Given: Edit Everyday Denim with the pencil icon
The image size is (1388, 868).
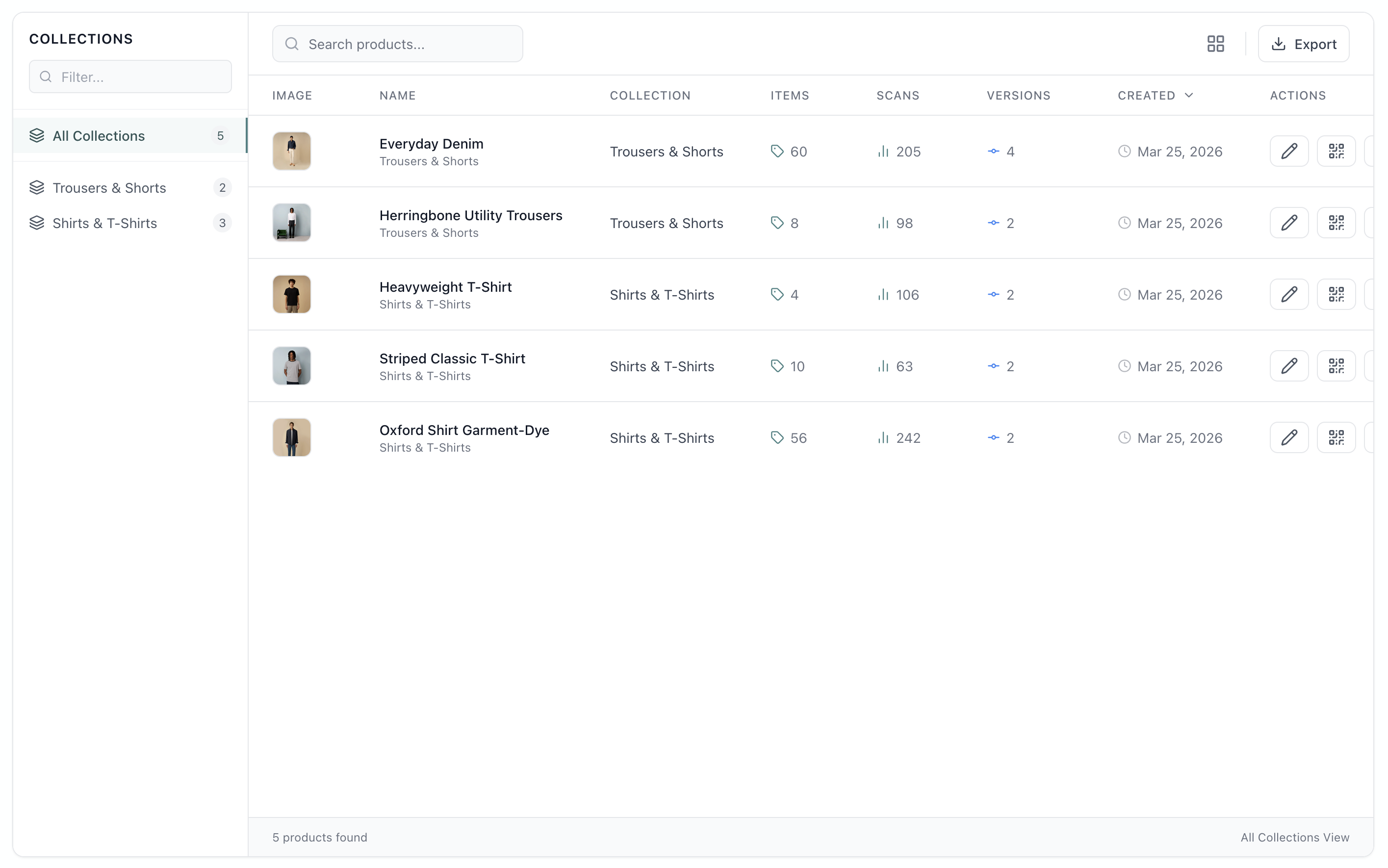Looking at the screenshot, I should click(1289, 151).
